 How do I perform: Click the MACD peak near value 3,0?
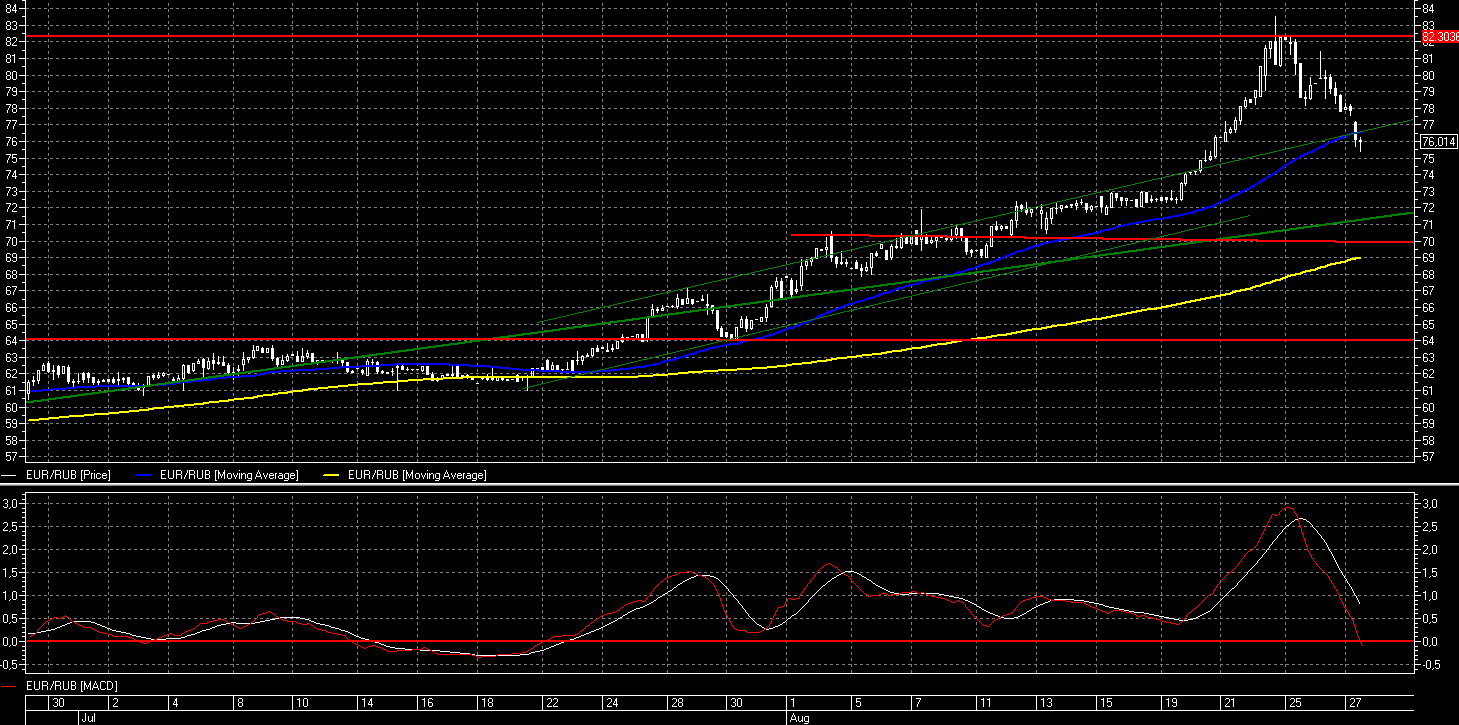tap(1288, 508)
